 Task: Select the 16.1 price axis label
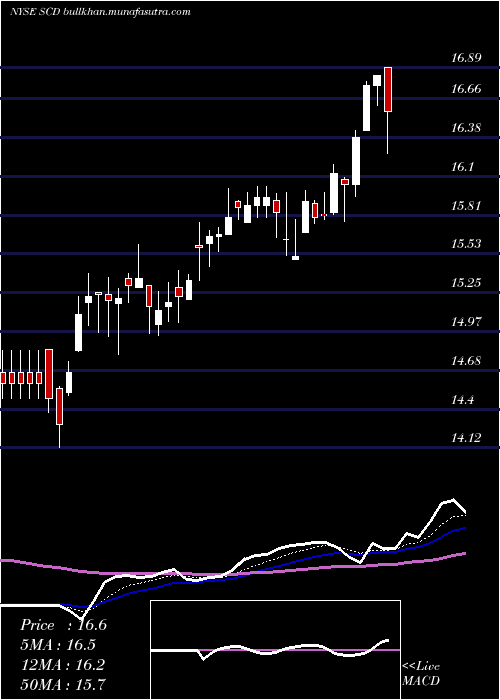462,167
